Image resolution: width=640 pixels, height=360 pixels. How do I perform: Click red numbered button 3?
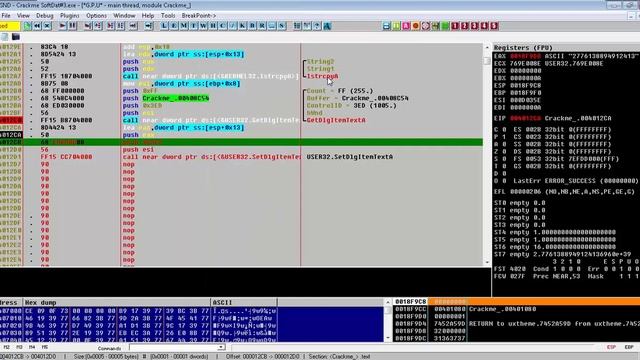click(x=474, y=26)
